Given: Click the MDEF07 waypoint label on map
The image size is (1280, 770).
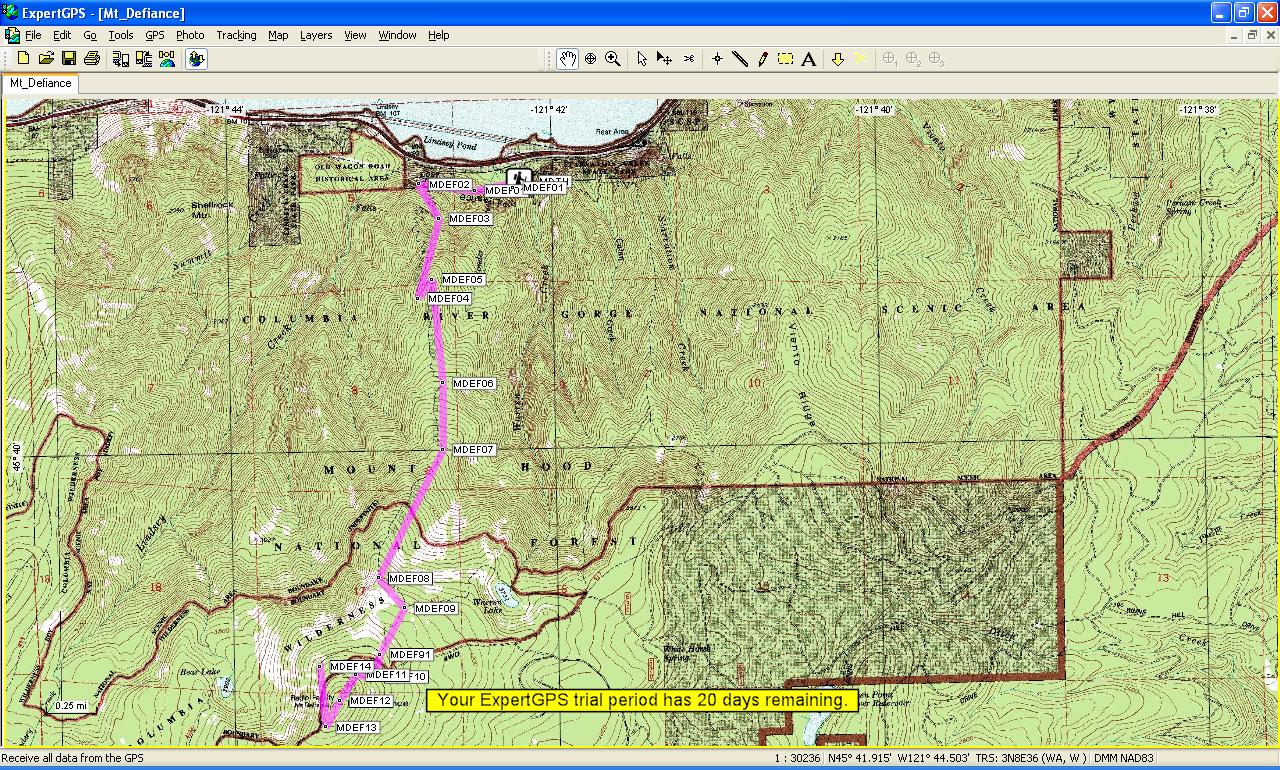Looking at the screenshot, I should 474,450.
